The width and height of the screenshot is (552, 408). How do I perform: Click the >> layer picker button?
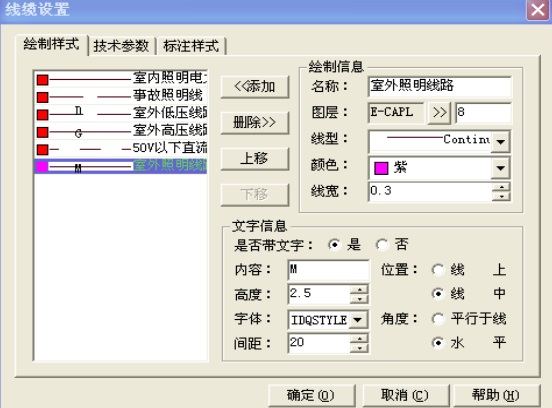[x=439, y=113]
